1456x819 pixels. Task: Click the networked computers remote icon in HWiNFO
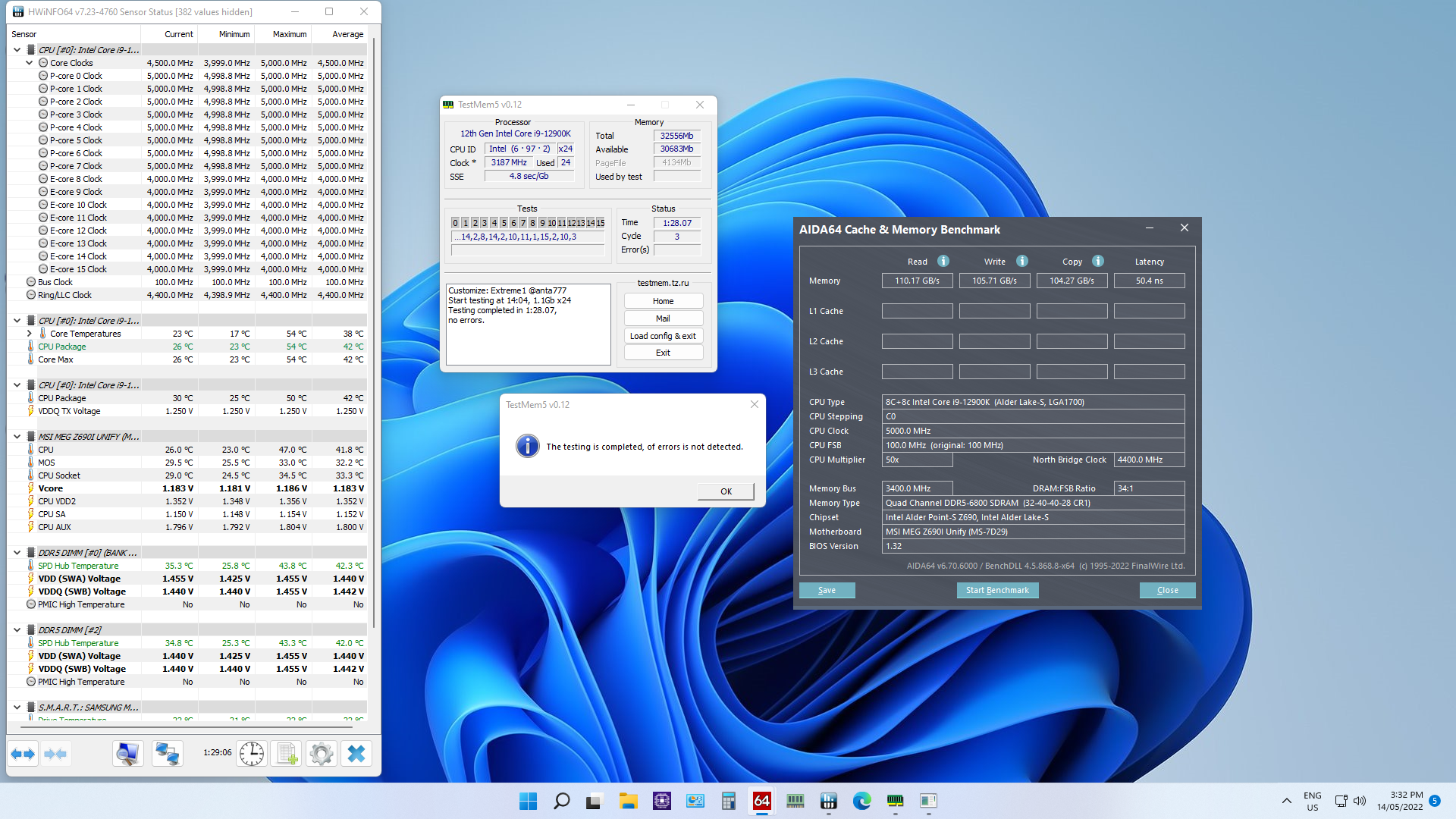[x=167, y=754]
